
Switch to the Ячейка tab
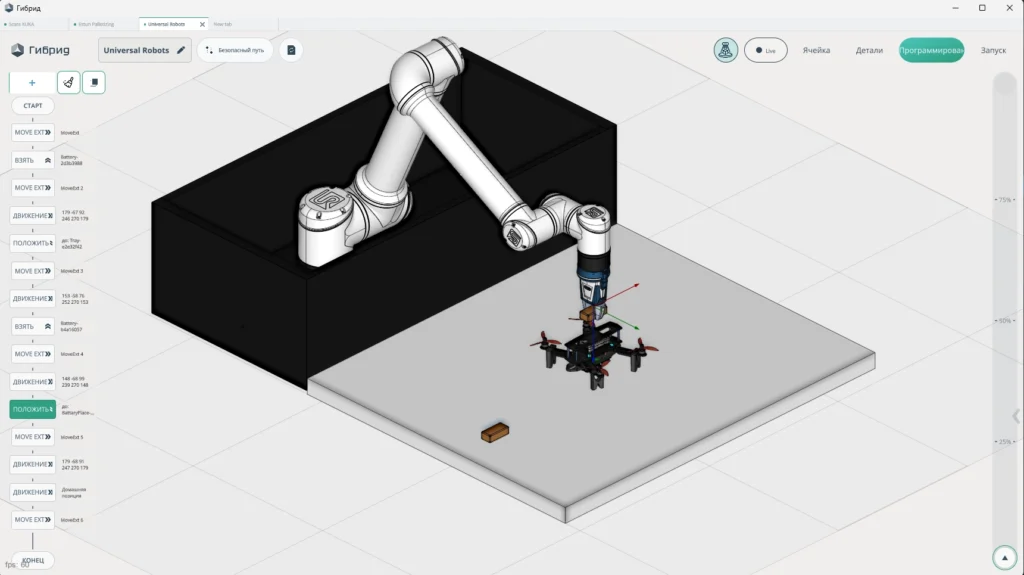815,50
